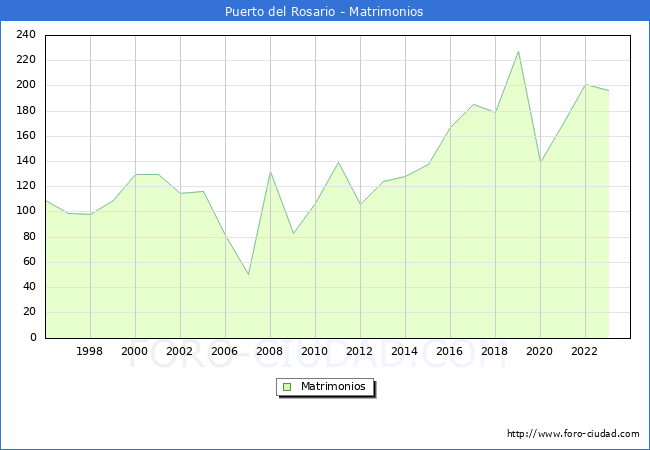Click the x-axis year label 2000
Screen dimensions: 650x450
[x=134, y=351]
